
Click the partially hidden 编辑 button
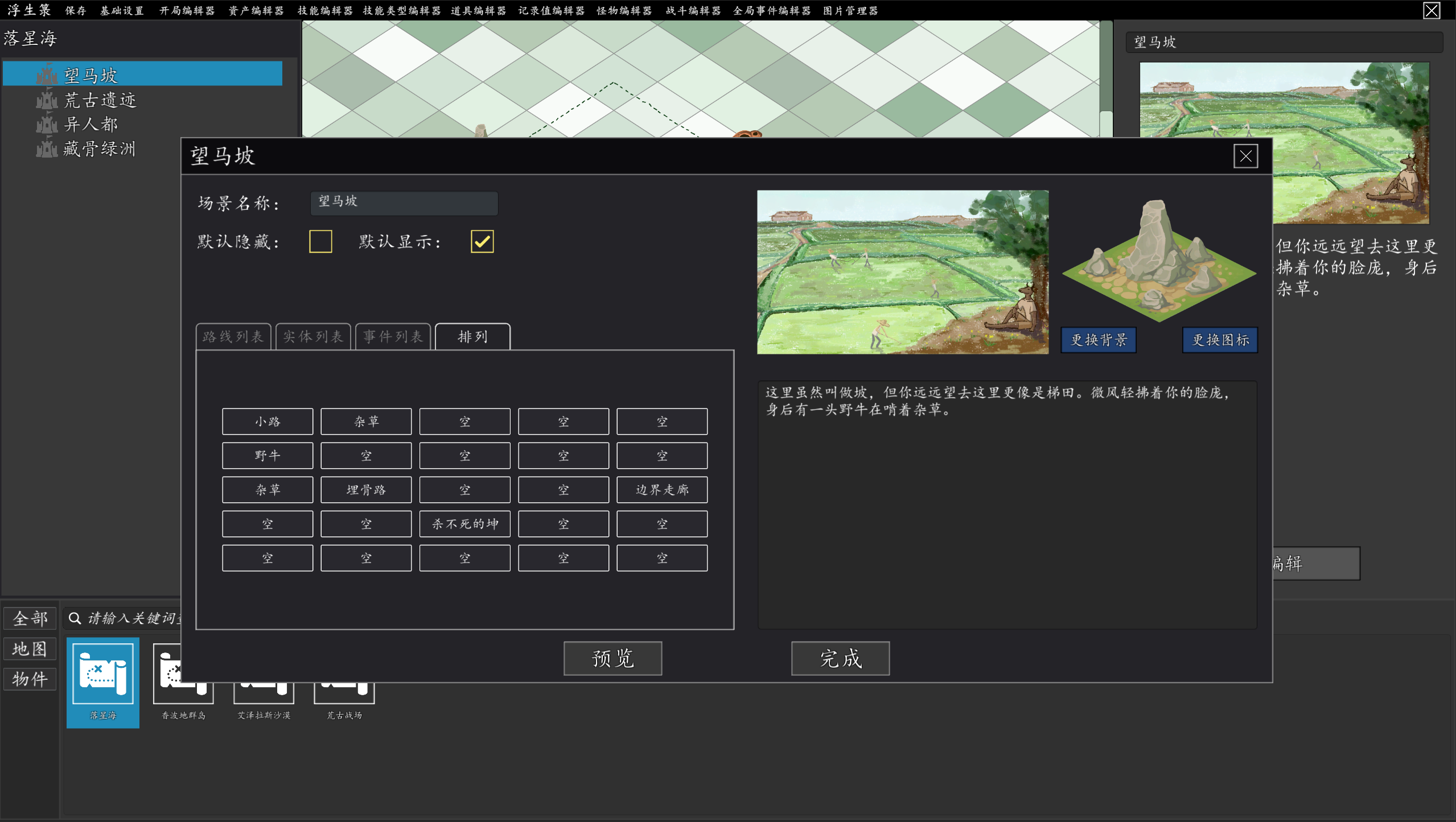1316,563
